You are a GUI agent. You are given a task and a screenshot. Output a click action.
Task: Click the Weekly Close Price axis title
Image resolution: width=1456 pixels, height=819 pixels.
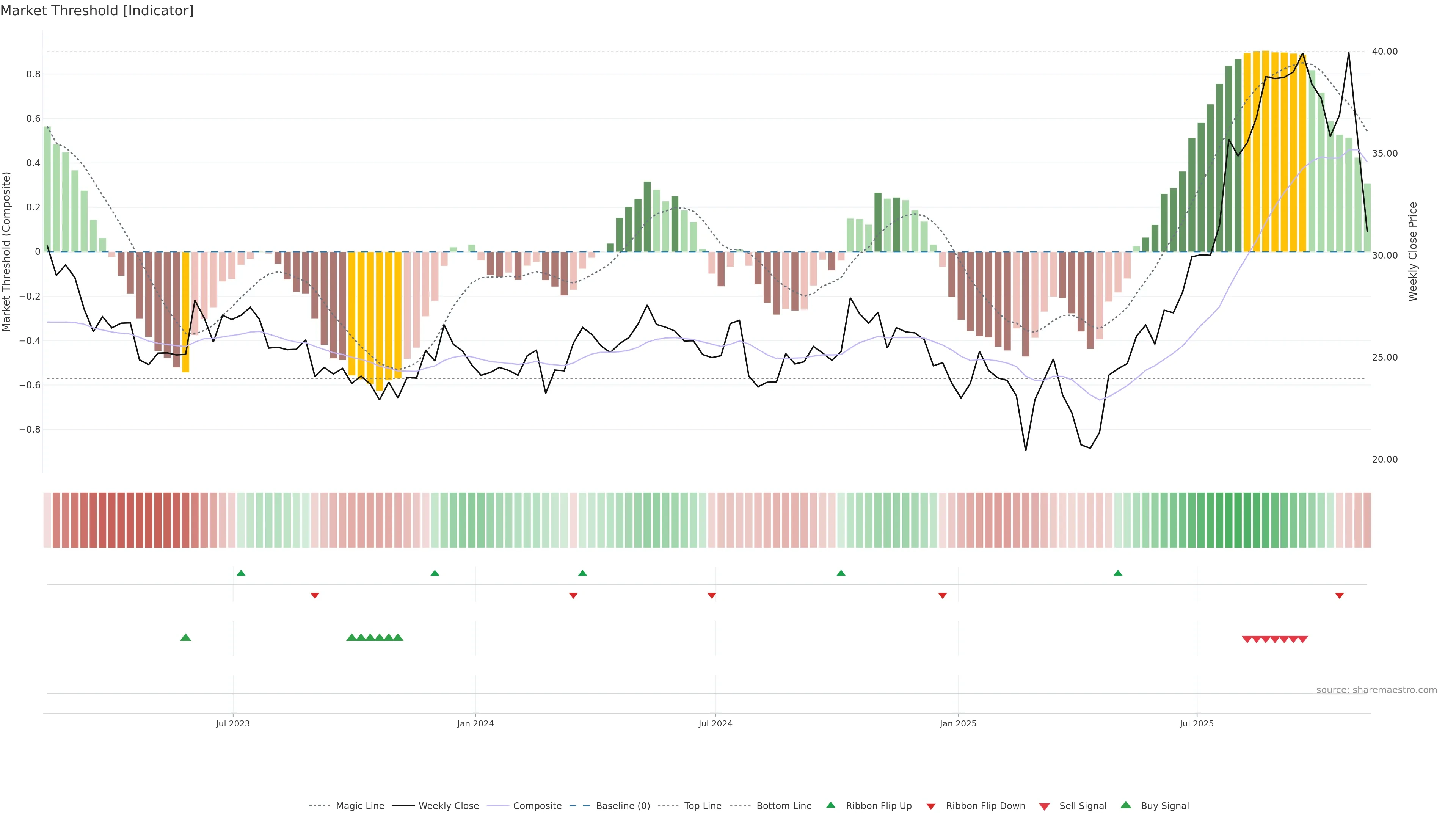(1413, 251)
